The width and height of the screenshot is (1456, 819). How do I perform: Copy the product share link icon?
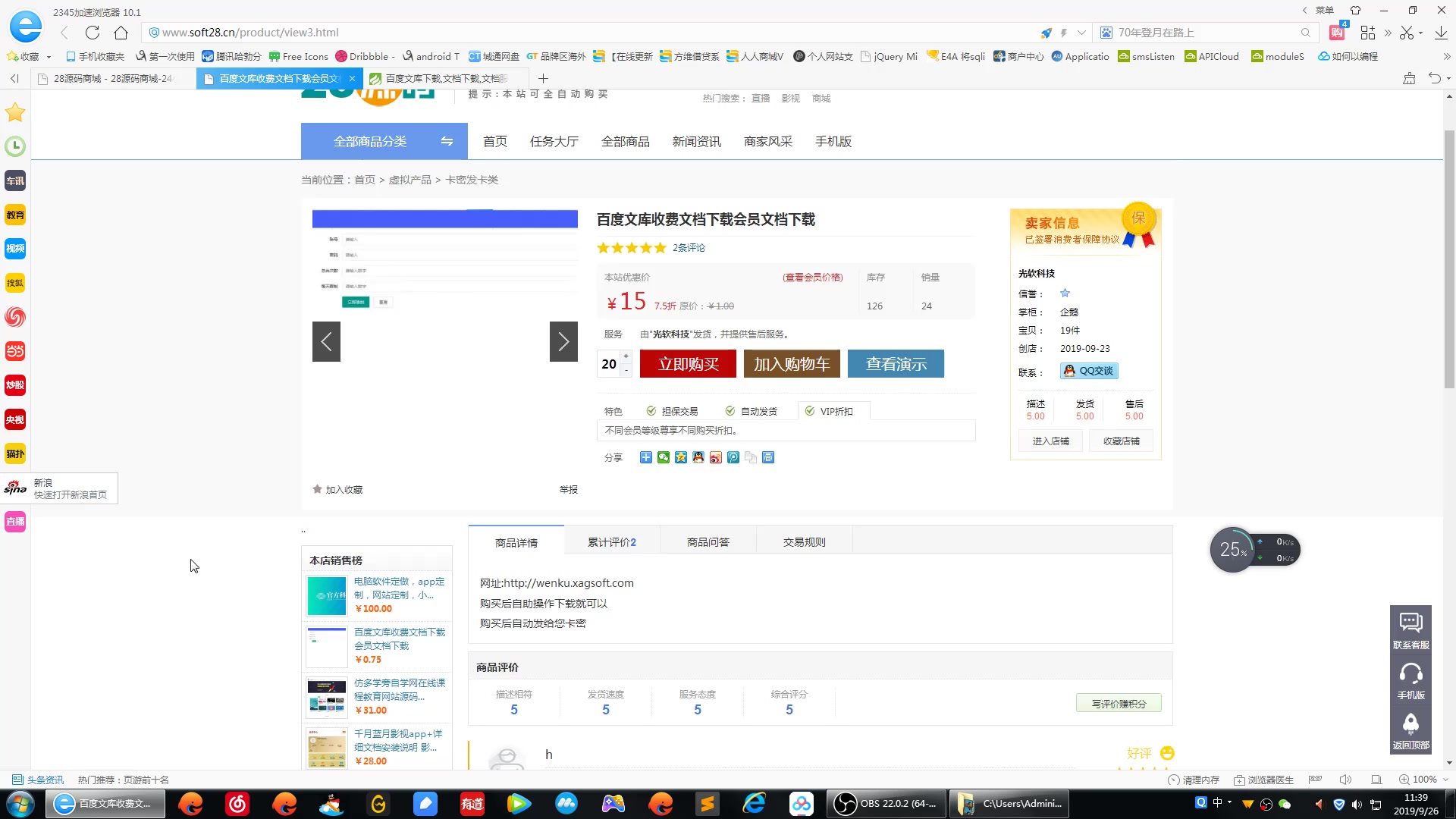[750, 457]
